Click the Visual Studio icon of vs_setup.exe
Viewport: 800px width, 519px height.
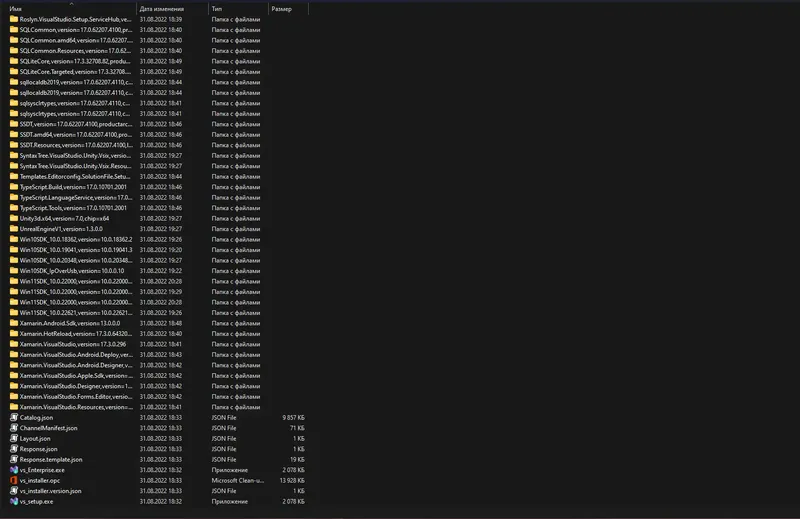[x=14, y=501]
